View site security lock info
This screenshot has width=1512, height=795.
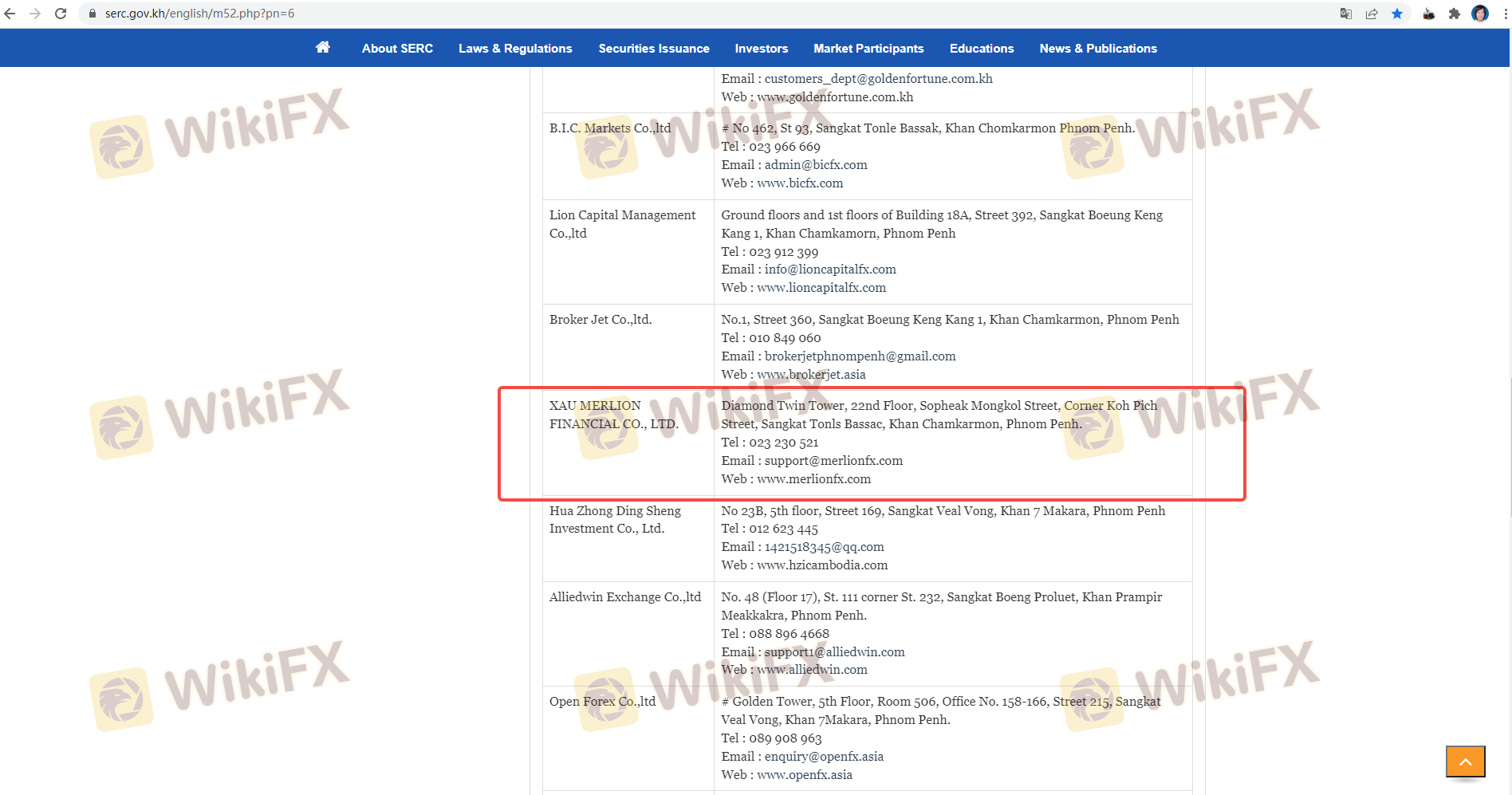click(x=93, y=14)
